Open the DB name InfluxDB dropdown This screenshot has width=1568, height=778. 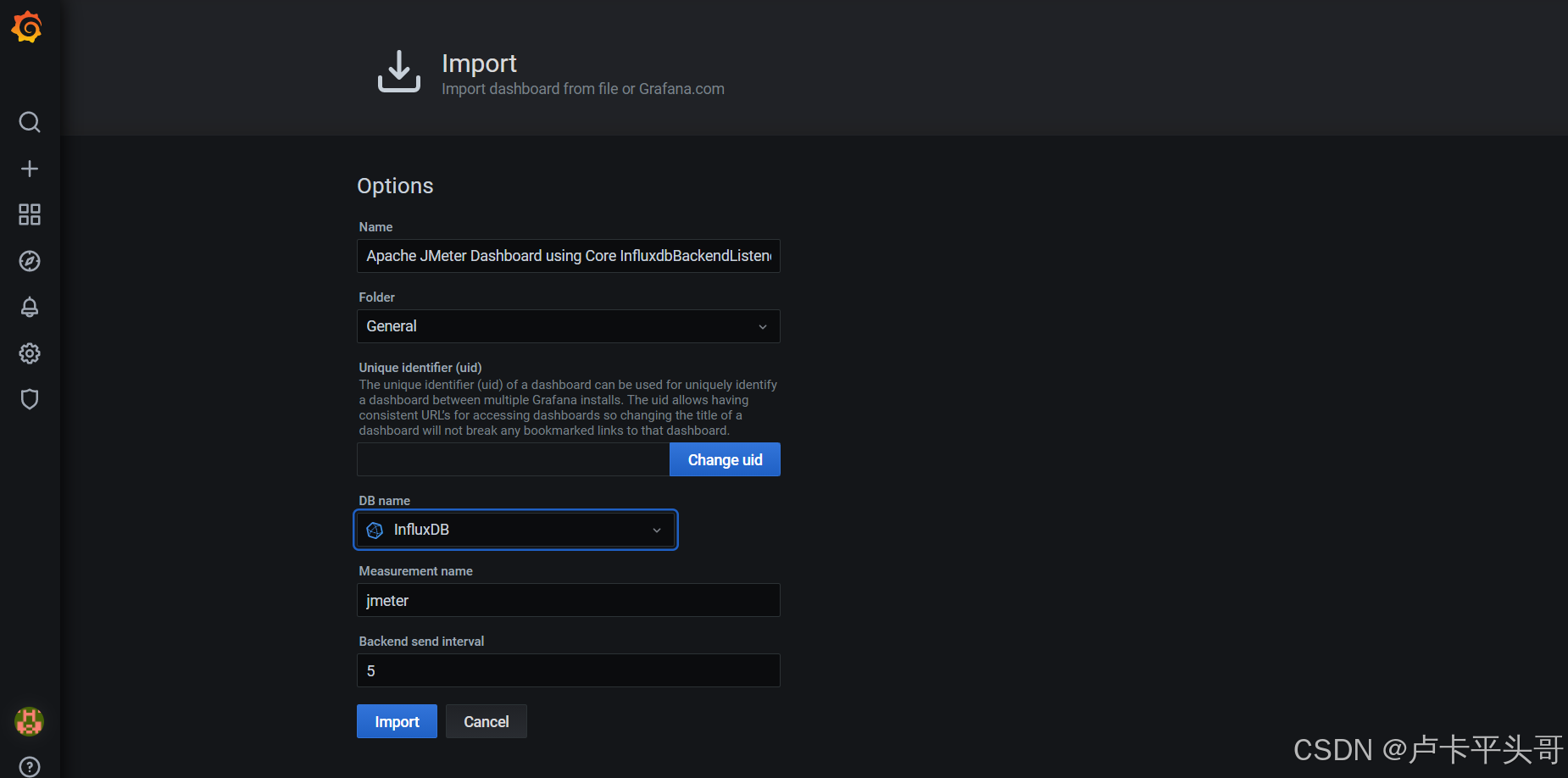pos(516,530)
